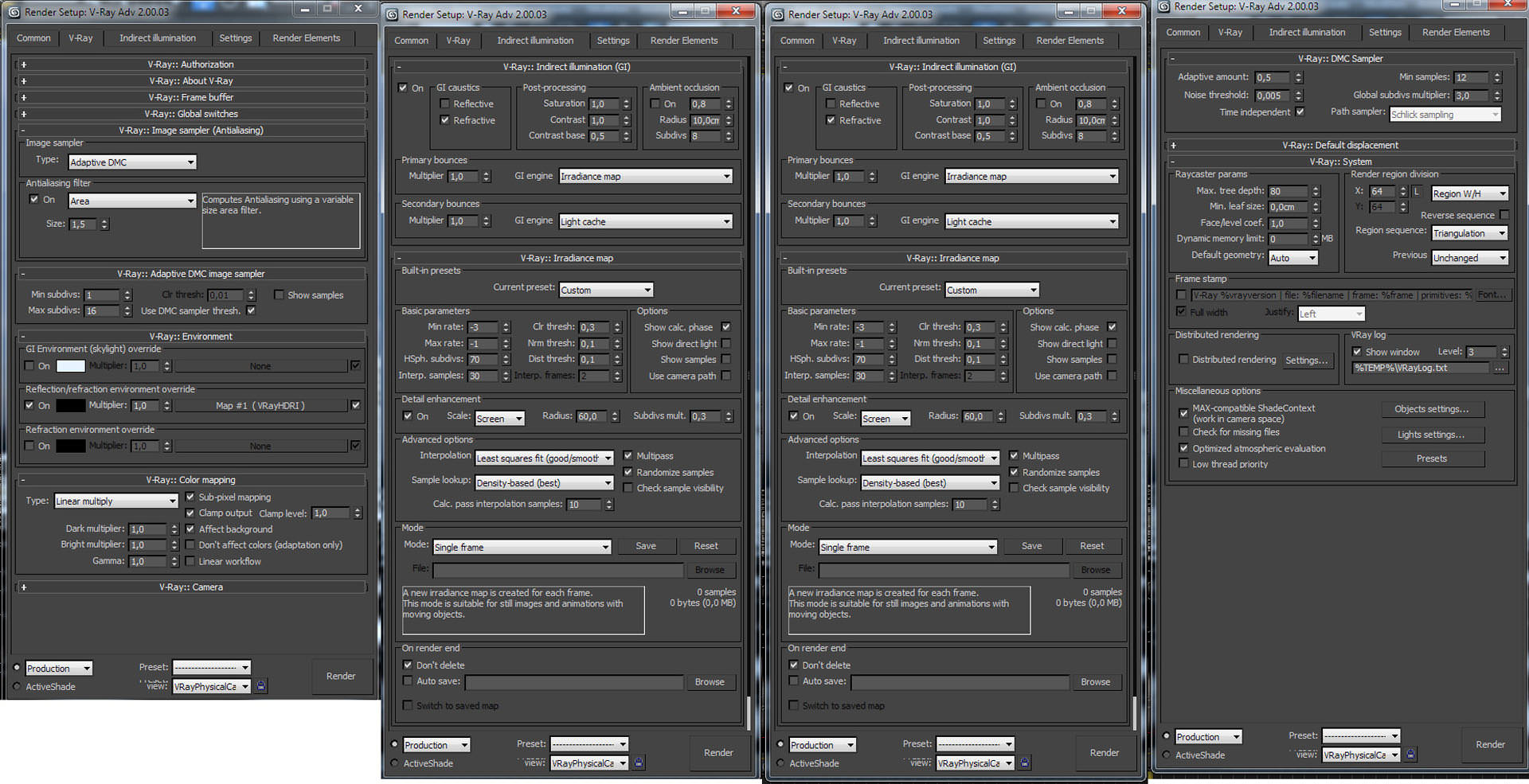The height and width of the screenshot is (784, 1529).
Task: Collapse the V-Ray:: Color mapping rollout
Action: click(191, 480)
